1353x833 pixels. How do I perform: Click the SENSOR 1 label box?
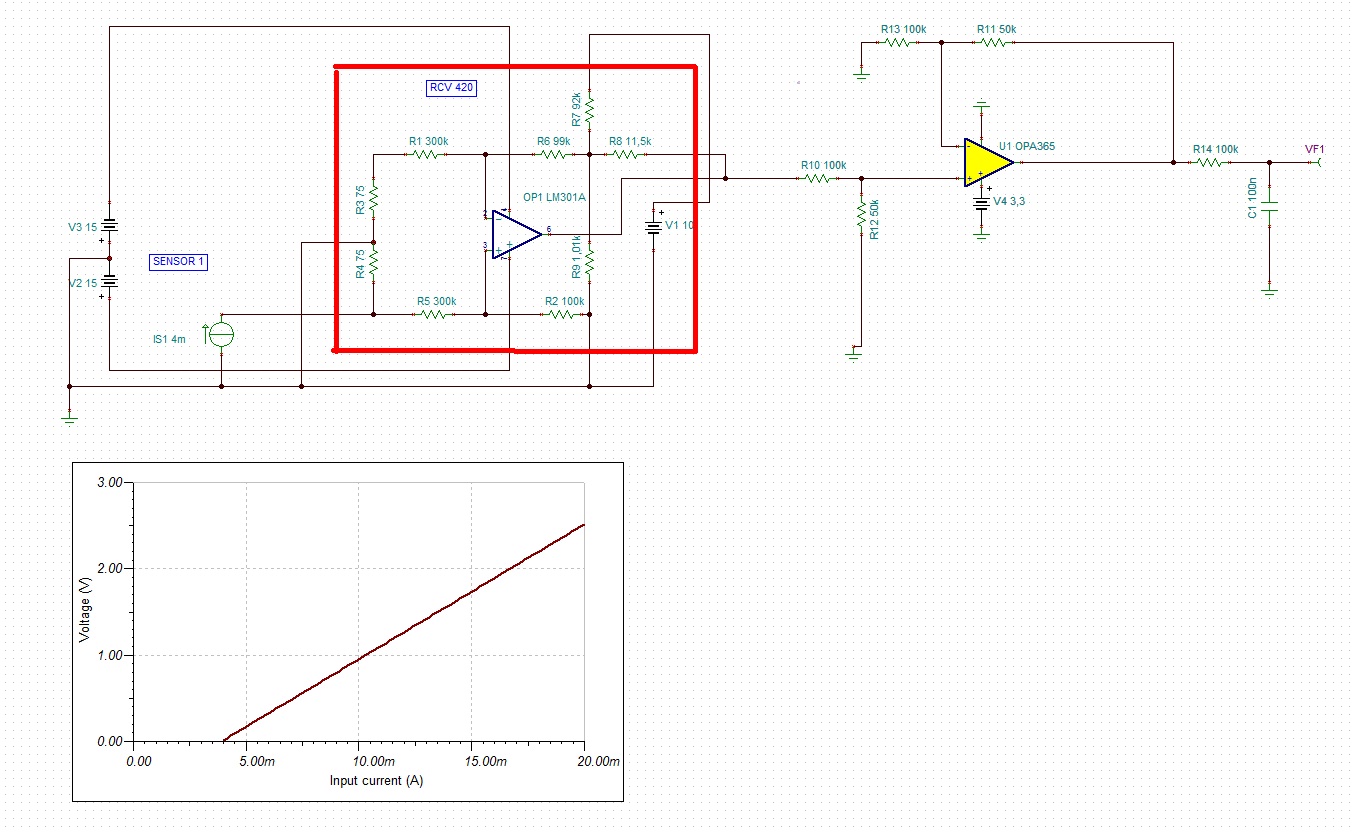[x=178, y=262]
